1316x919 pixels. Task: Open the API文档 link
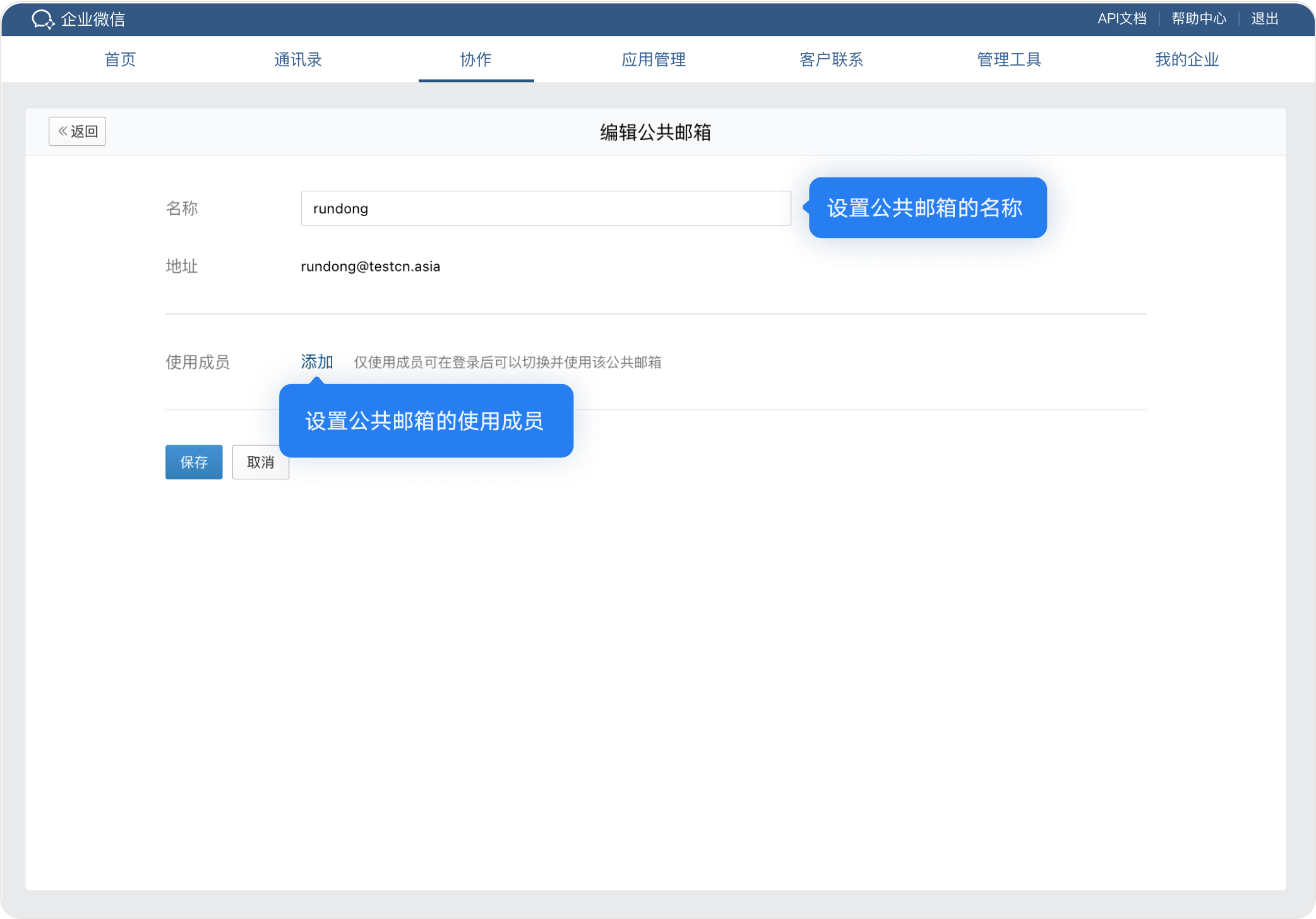click(1122, 19)
